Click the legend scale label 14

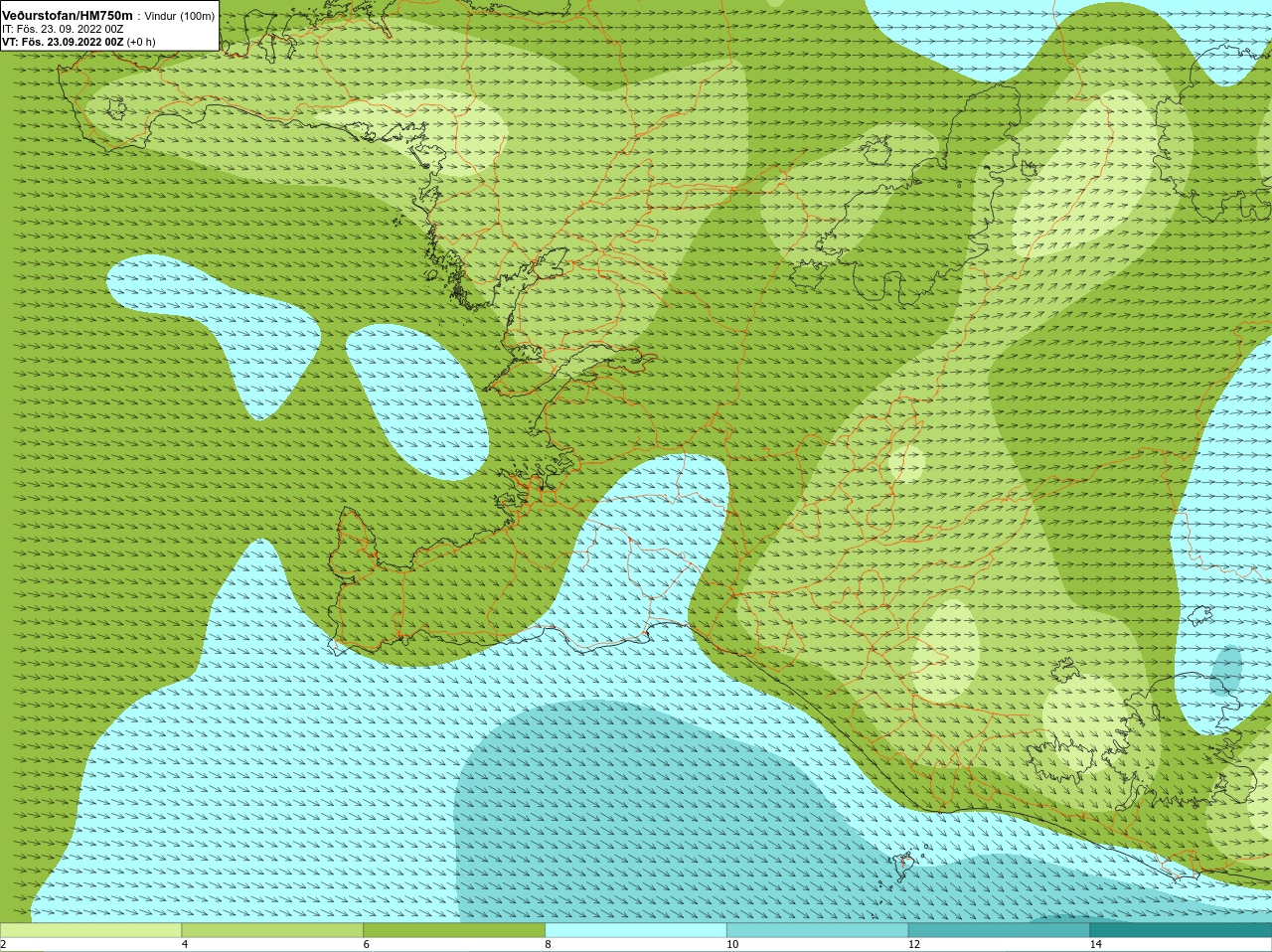coord(1095,945)
